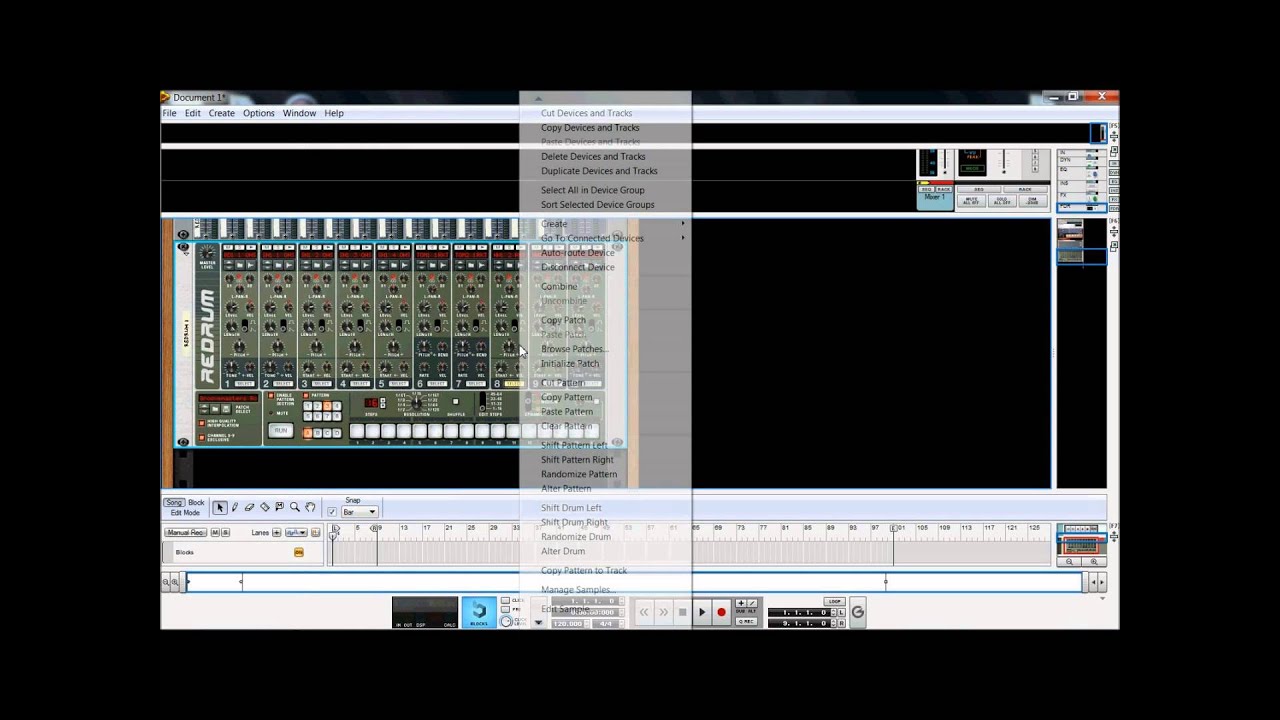Expand Go To Connected Devices submenu
Viewport: 1280px width, 720px height.
[x=605, y=238]
